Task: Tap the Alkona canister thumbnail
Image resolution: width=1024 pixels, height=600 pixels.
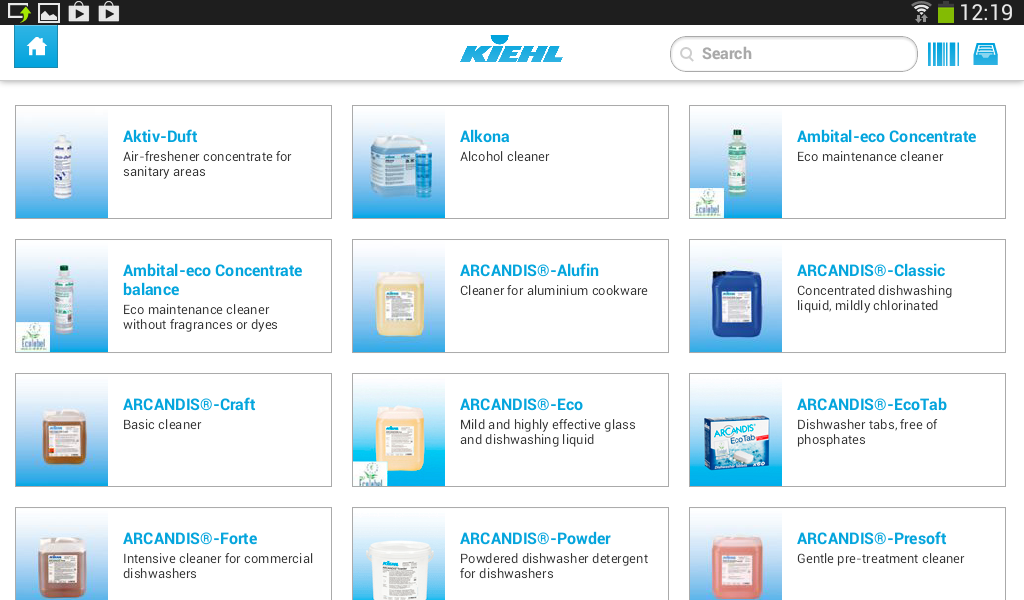Action: [x=400, y=166]
